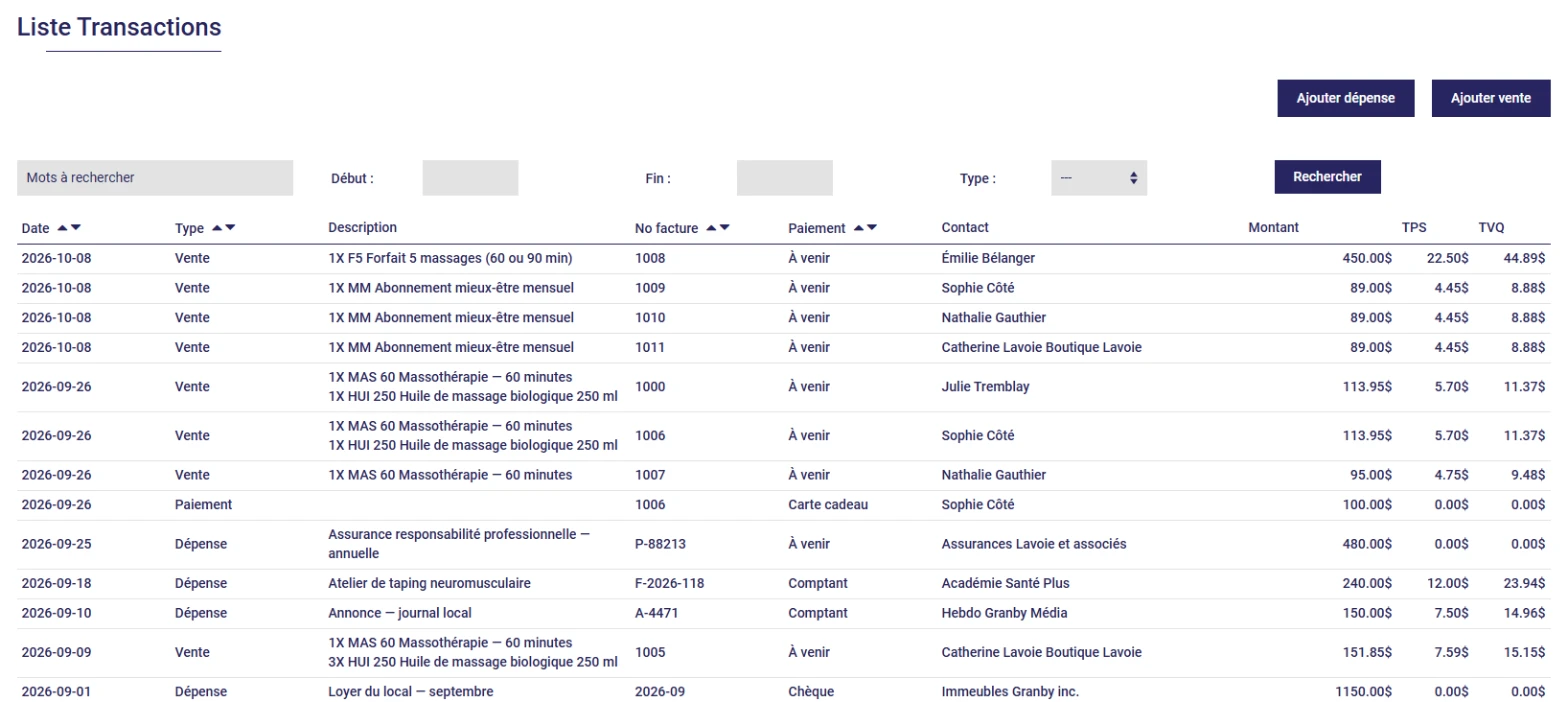Click the Liste Transactions page title

pyautogui.click(x=119, y=27)
